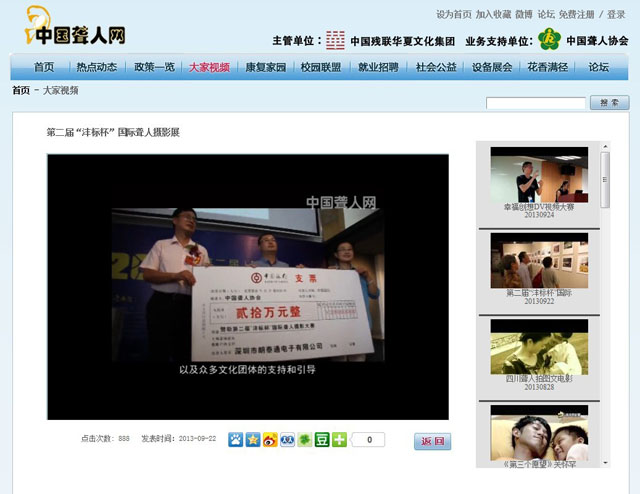Click the 搜索 search button
The height and width of the screenshot is (494, 640).
pyautogui.click(x=609, y=102)
